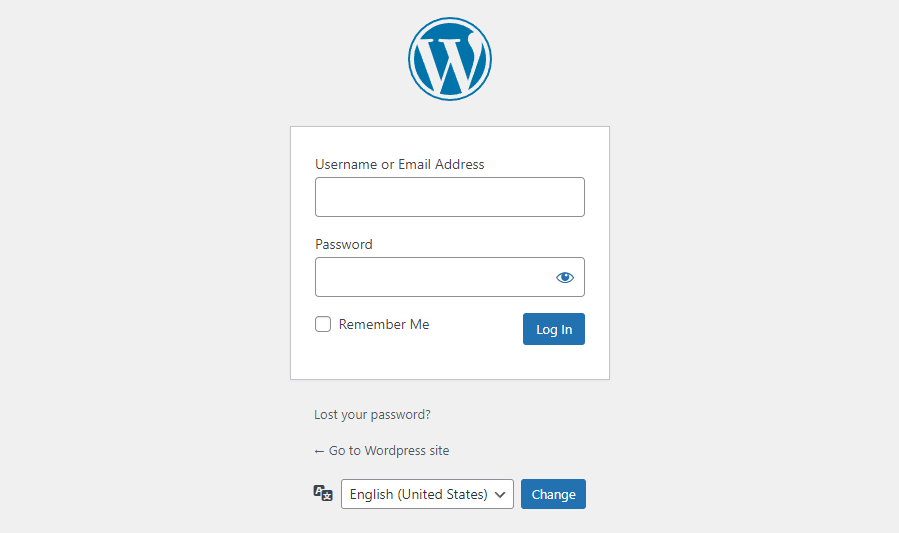Click the chevron arrow on the language selector
The height and width of the screenshot is (533, 899).
point(501,494)
